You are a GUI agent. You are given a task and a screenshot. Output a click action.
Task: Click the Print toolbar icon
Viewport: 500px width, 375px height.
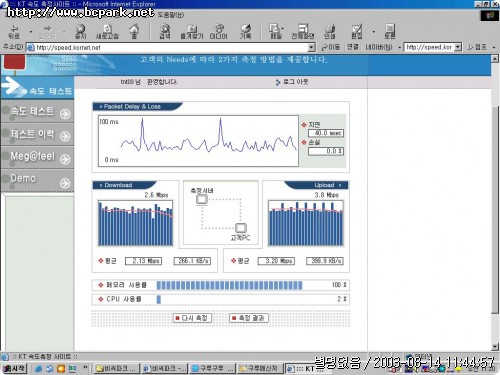pos(329,29)
